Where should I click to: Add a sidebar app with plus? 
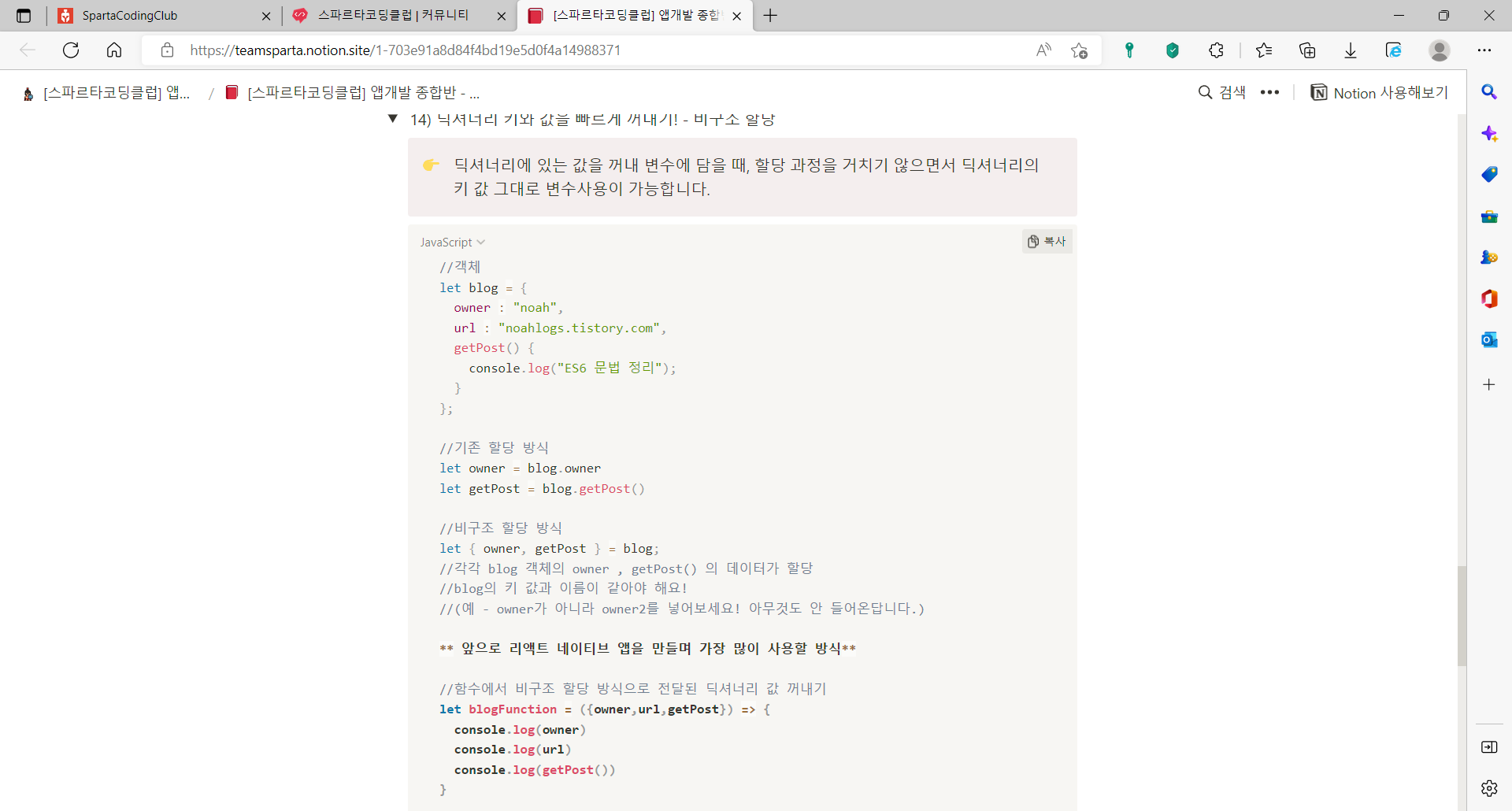pyautogui.click(x=1489, y=385)
